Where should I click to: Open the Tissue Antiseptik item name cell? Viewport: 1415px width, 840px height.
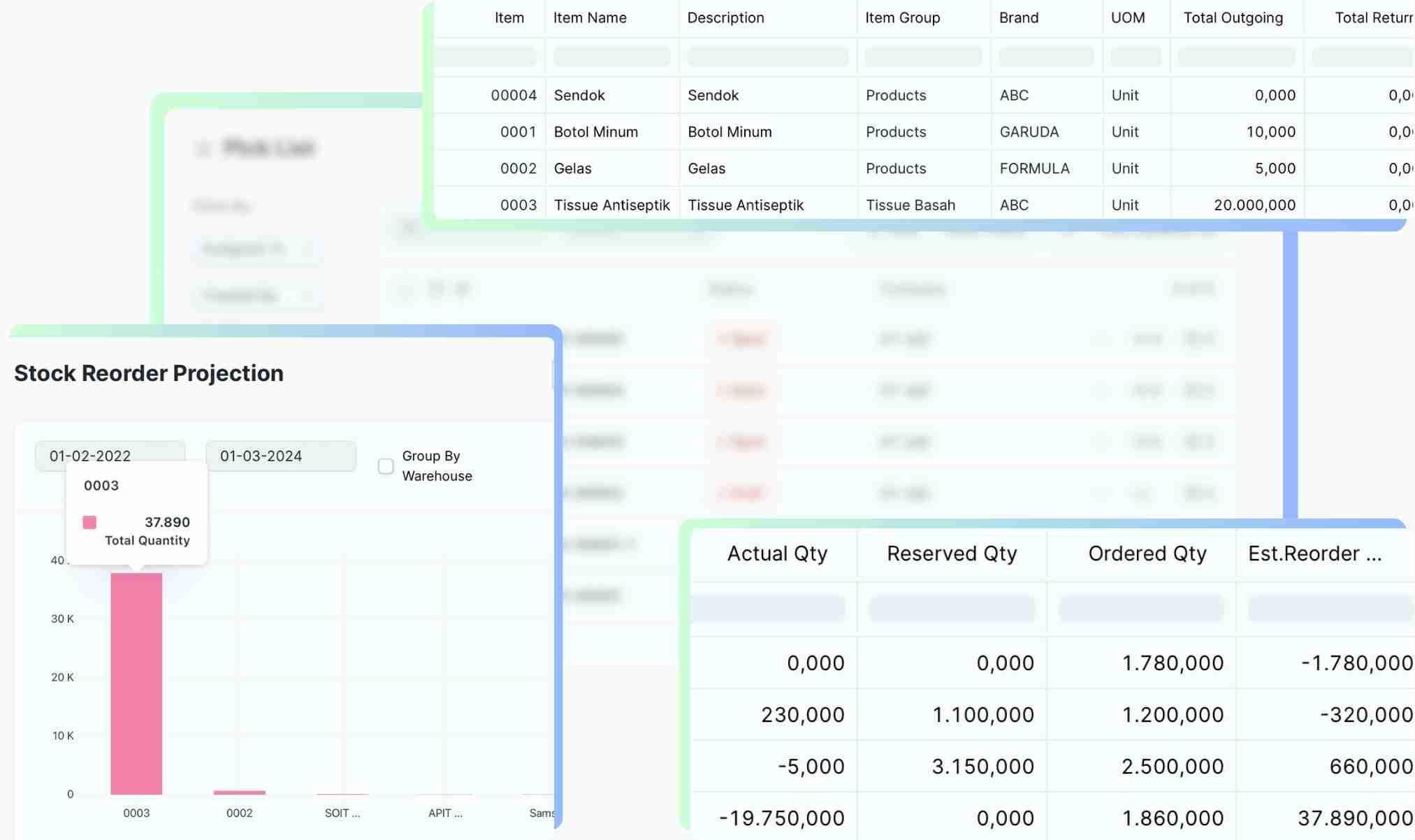(x=611, y=205)
